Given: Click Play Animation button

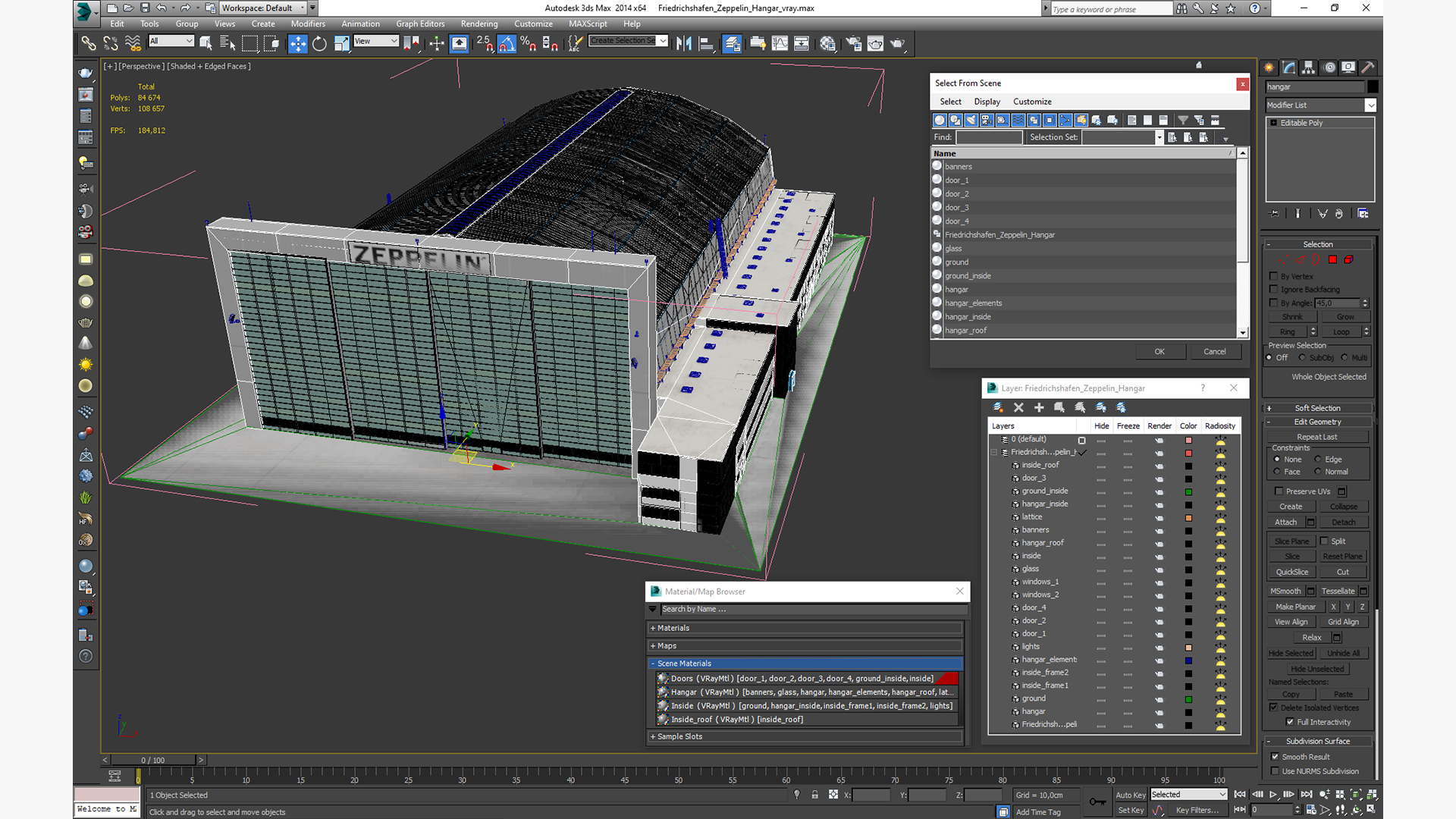Looking at the screenshot, I should (x=1273, y=794).
